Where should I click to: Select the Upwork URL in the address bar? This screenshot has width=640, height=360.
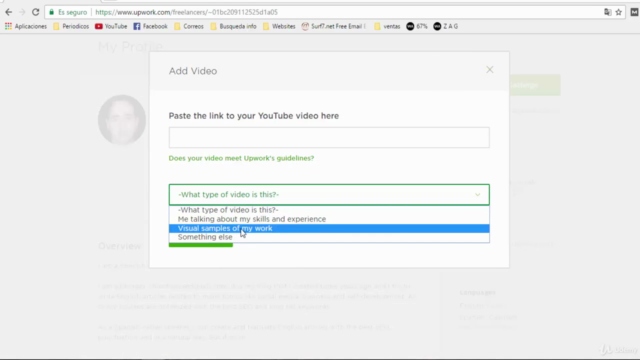point(187,12)
